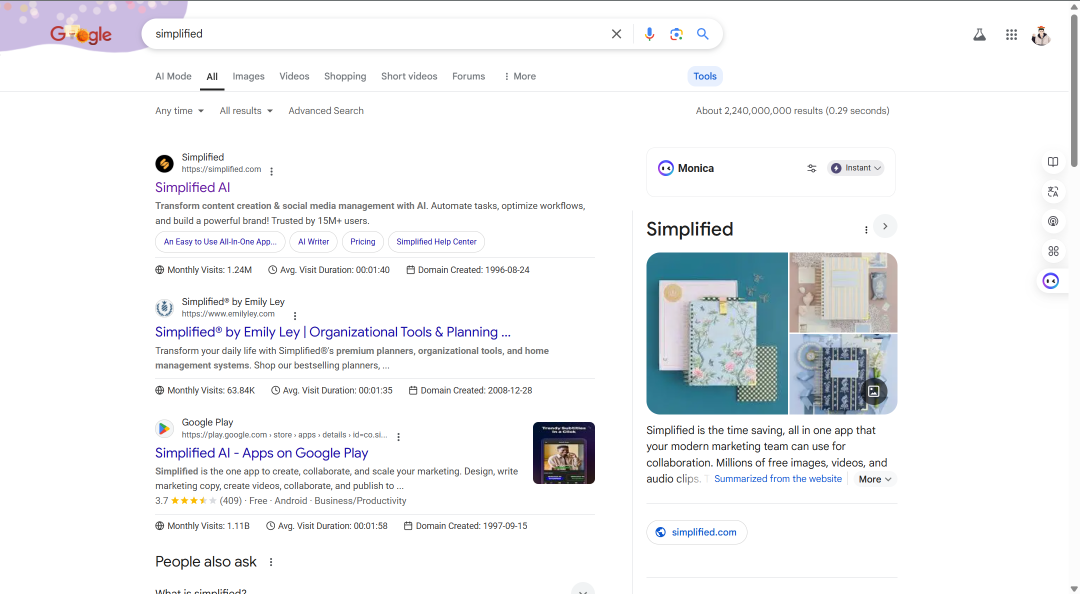Click the Google logo doodle
Screen dimensions: 1080x594
coord(81,34)
